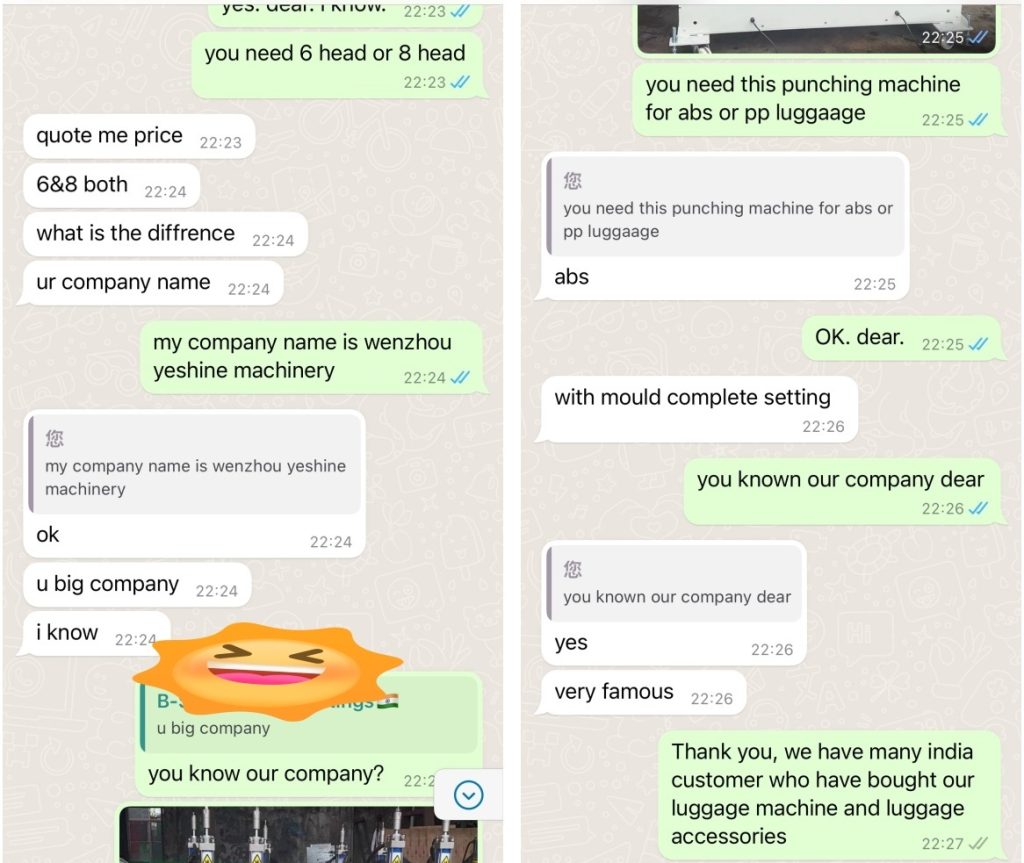1024x863 pixels.
Task: Select the 'what is the diffrence' message
Action: 165,234
